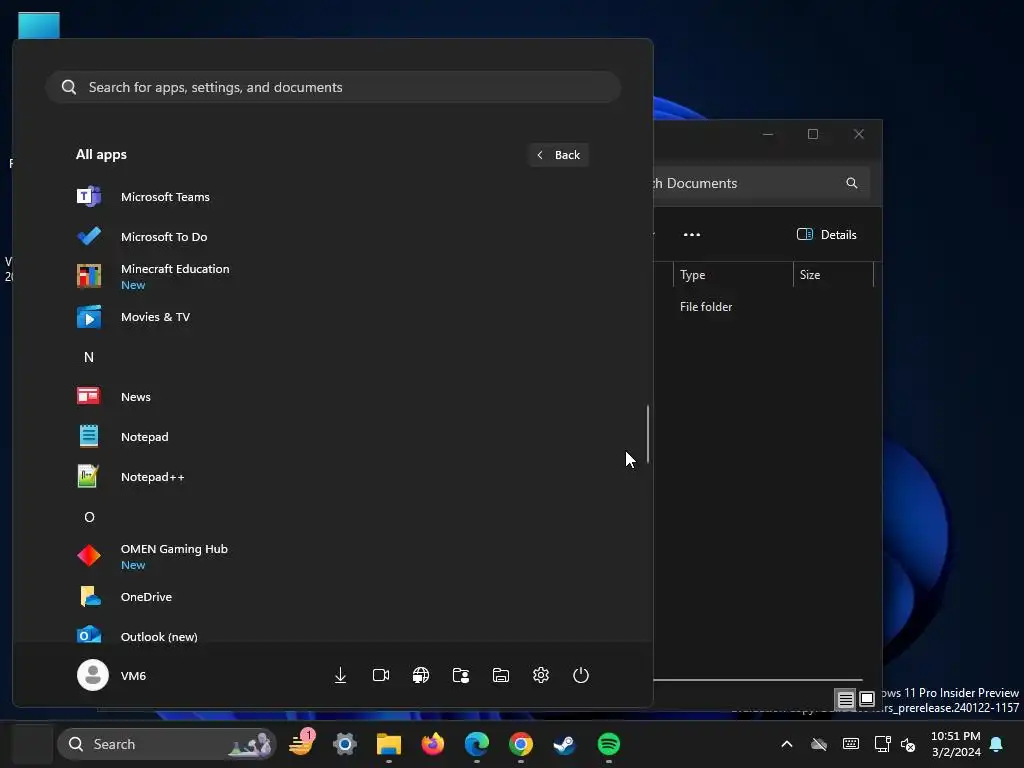The image size is (1024, 768).
Task: Jump to letter O index header
Action: click(89, 517)
